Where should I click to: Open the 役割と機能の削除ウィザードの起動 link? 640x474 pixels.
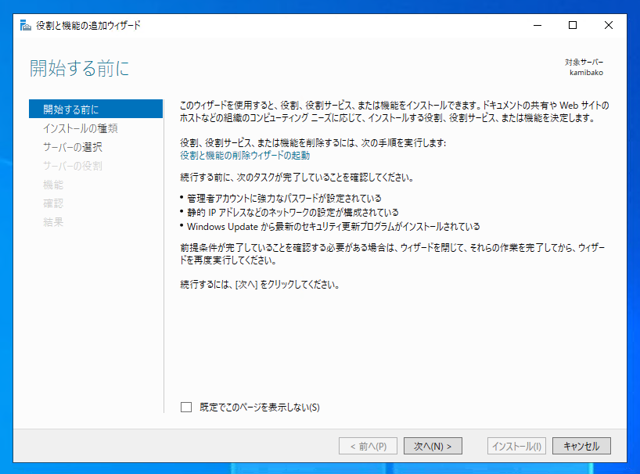pyautogui.click(x=245, y=156)
